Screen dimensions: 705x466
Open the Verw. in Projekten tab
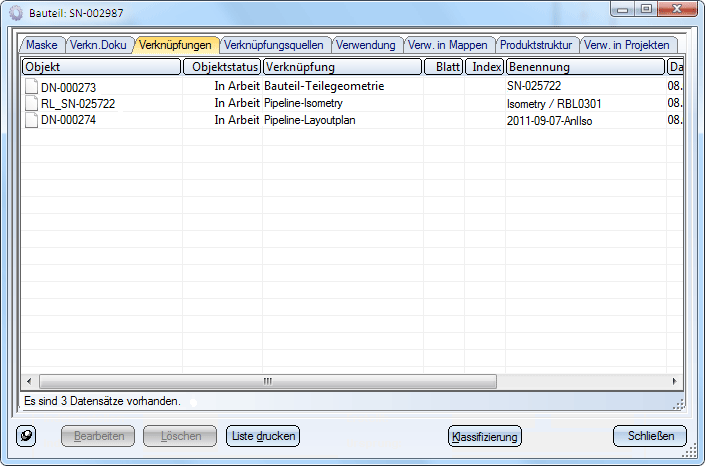pyautogui.click(x=627, y=45)
